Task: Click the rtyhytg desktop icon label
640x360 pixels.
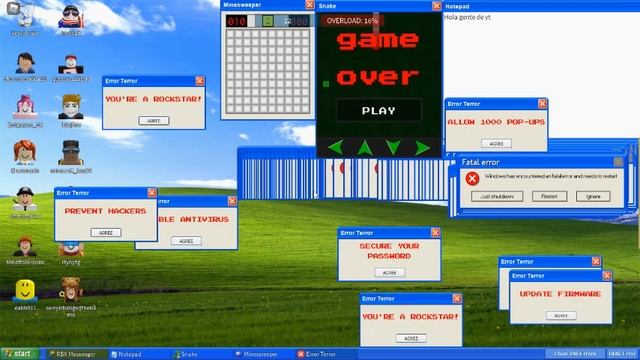Action: tap(71, 262)
